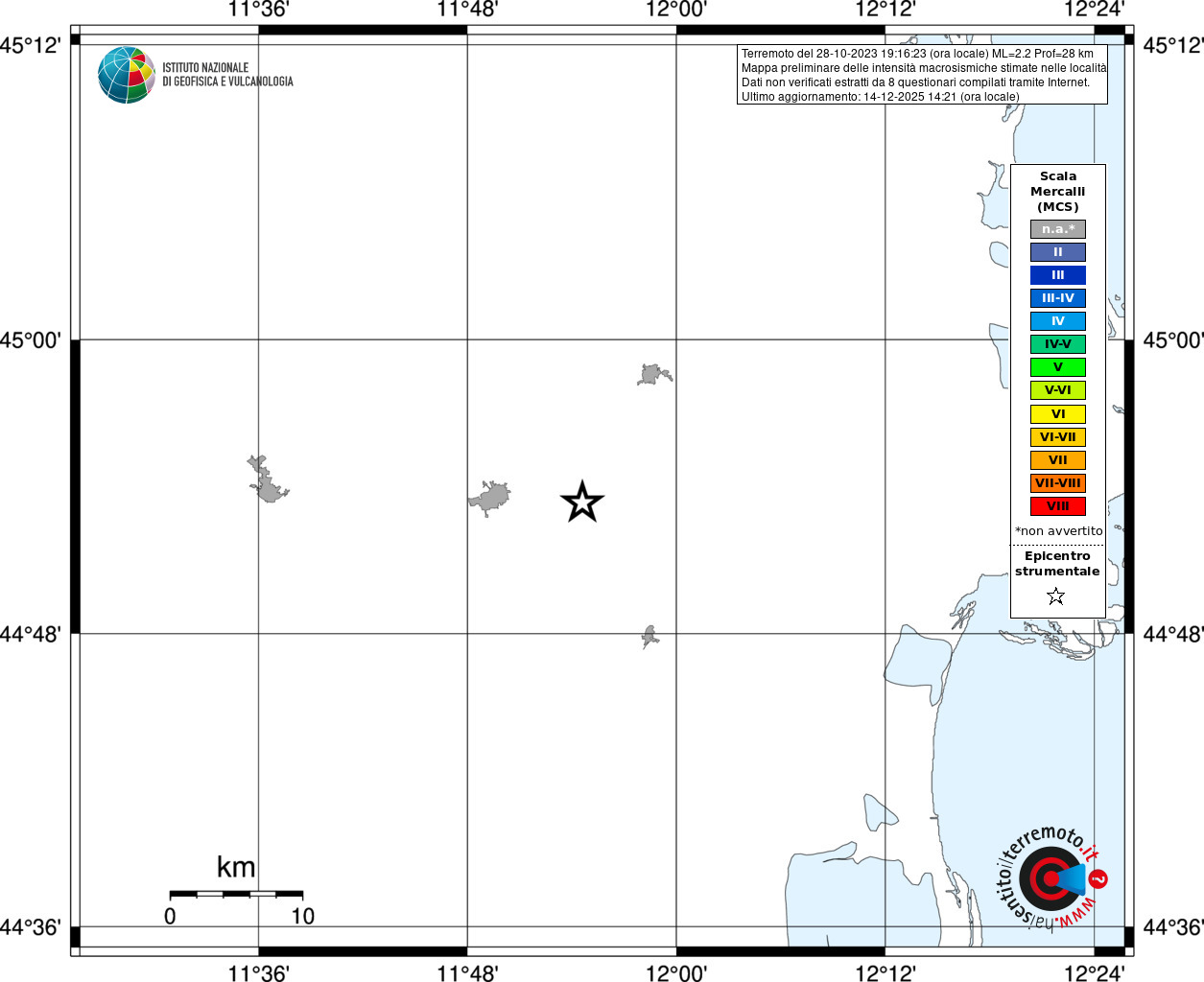The height and width of the screenshot is (982, 1204).
Task: Click the epicenter star on the map
Action: click(582, 502)
